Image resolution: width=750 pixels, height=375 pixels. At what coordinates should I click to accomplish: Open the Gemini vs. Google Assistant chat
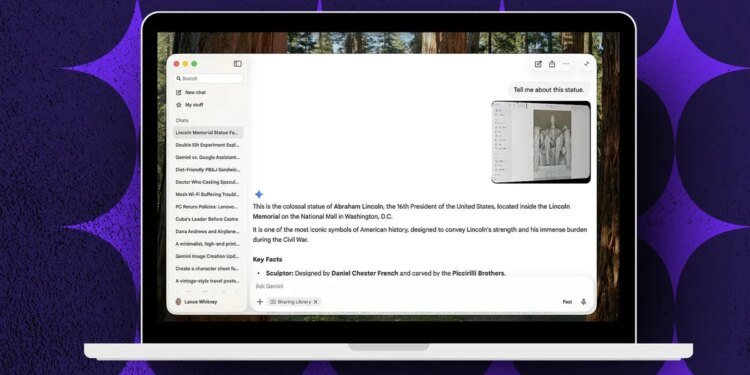click(x=208, y=157)
